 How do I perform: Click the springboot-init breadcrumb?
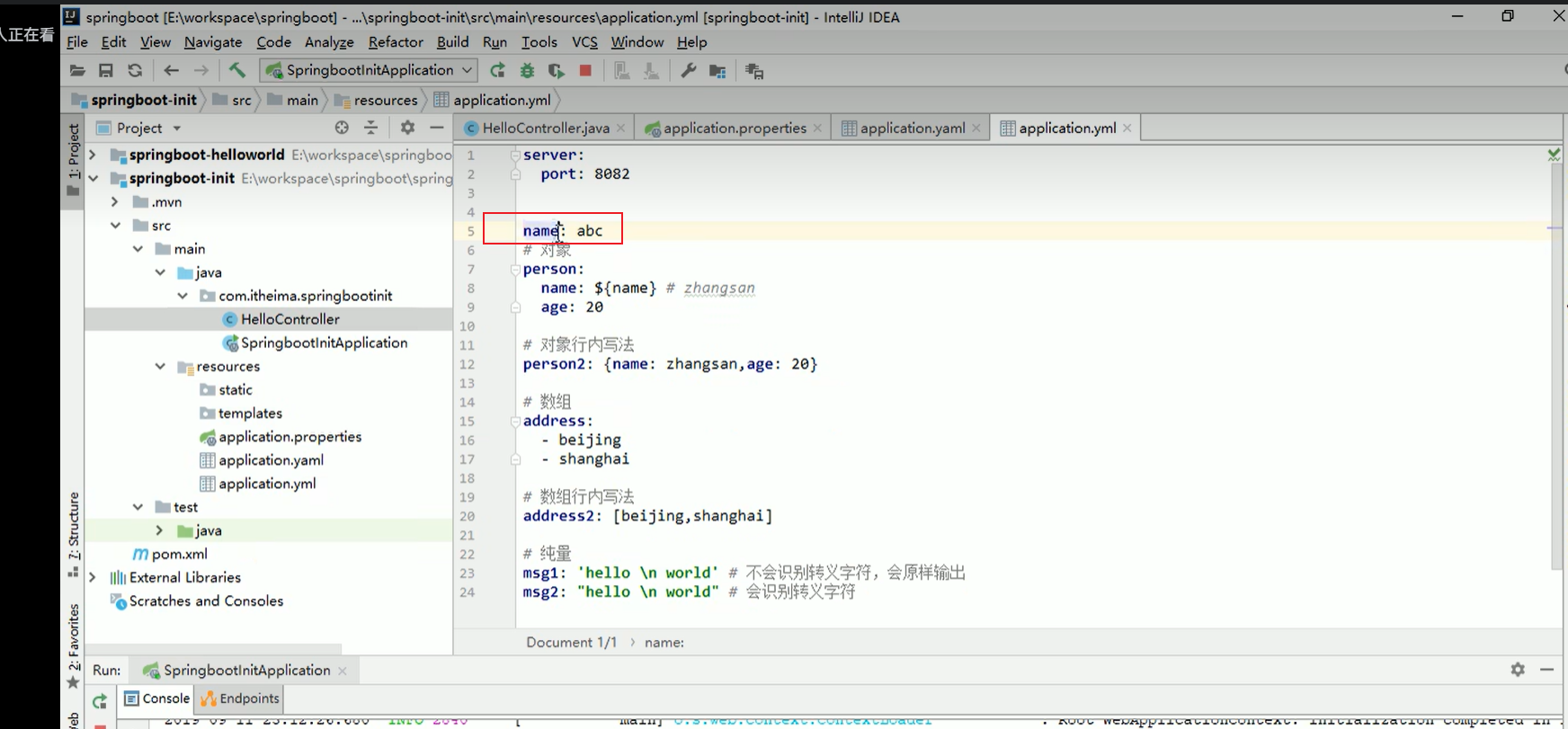click(x=134, y=100)
